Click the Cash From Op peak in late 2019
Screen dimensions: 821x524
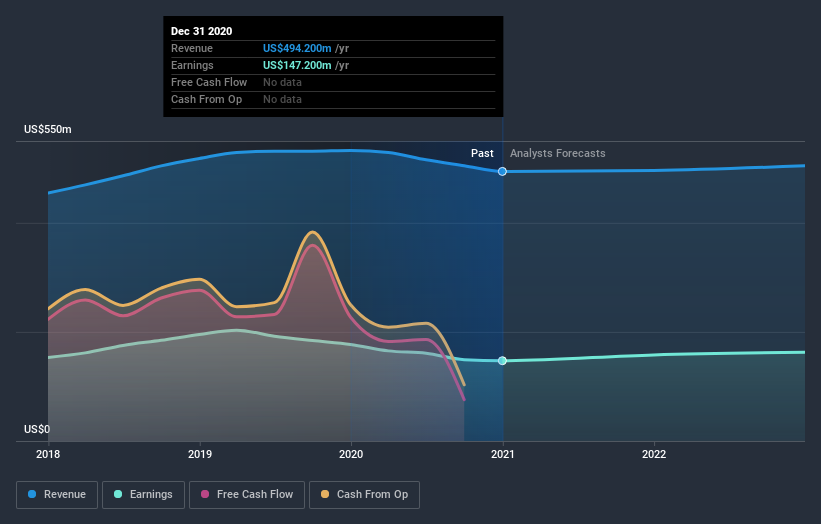pos(313,232)
